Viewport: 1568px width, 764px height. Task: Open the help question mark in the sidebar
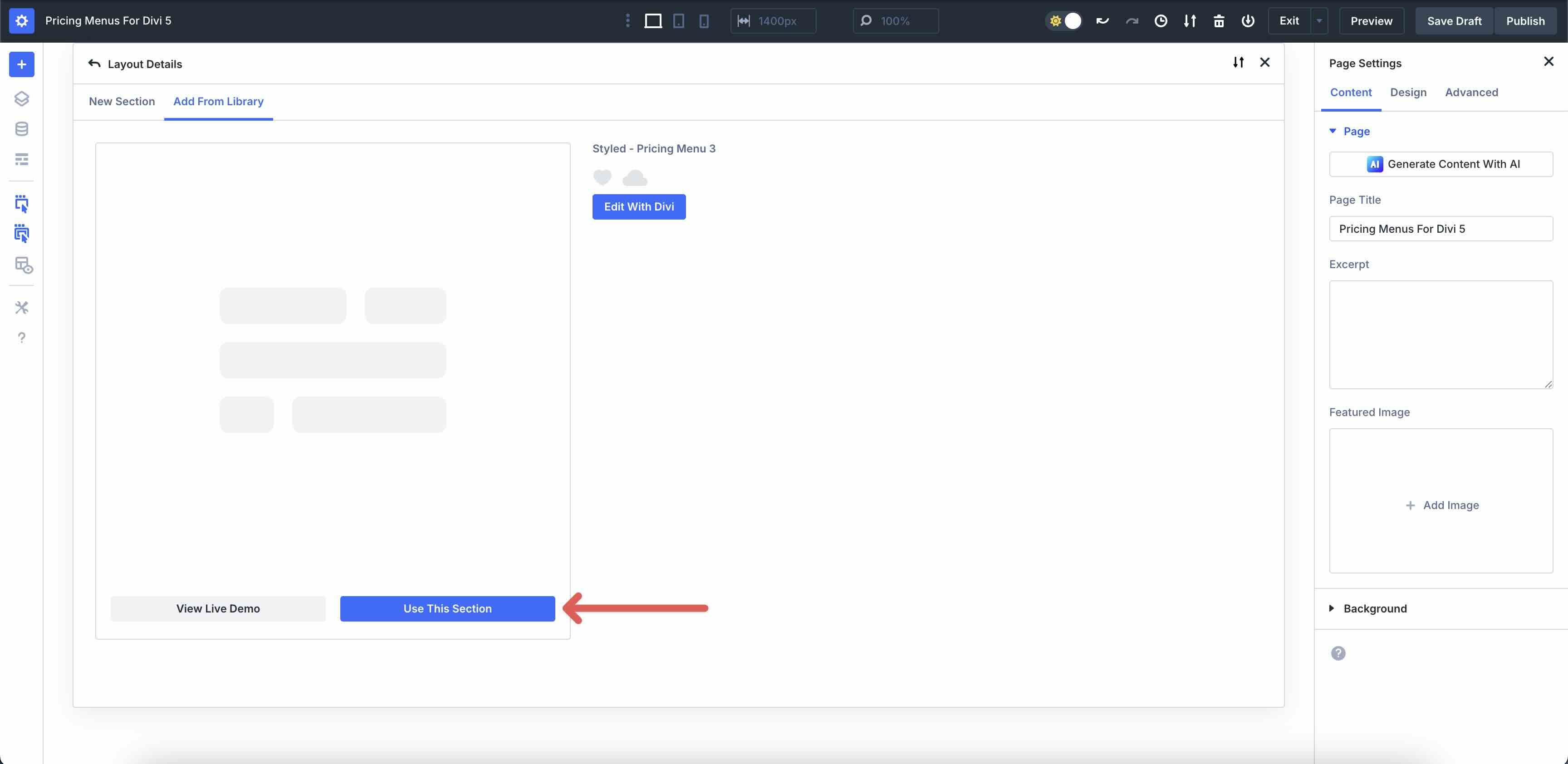[22, 337]
